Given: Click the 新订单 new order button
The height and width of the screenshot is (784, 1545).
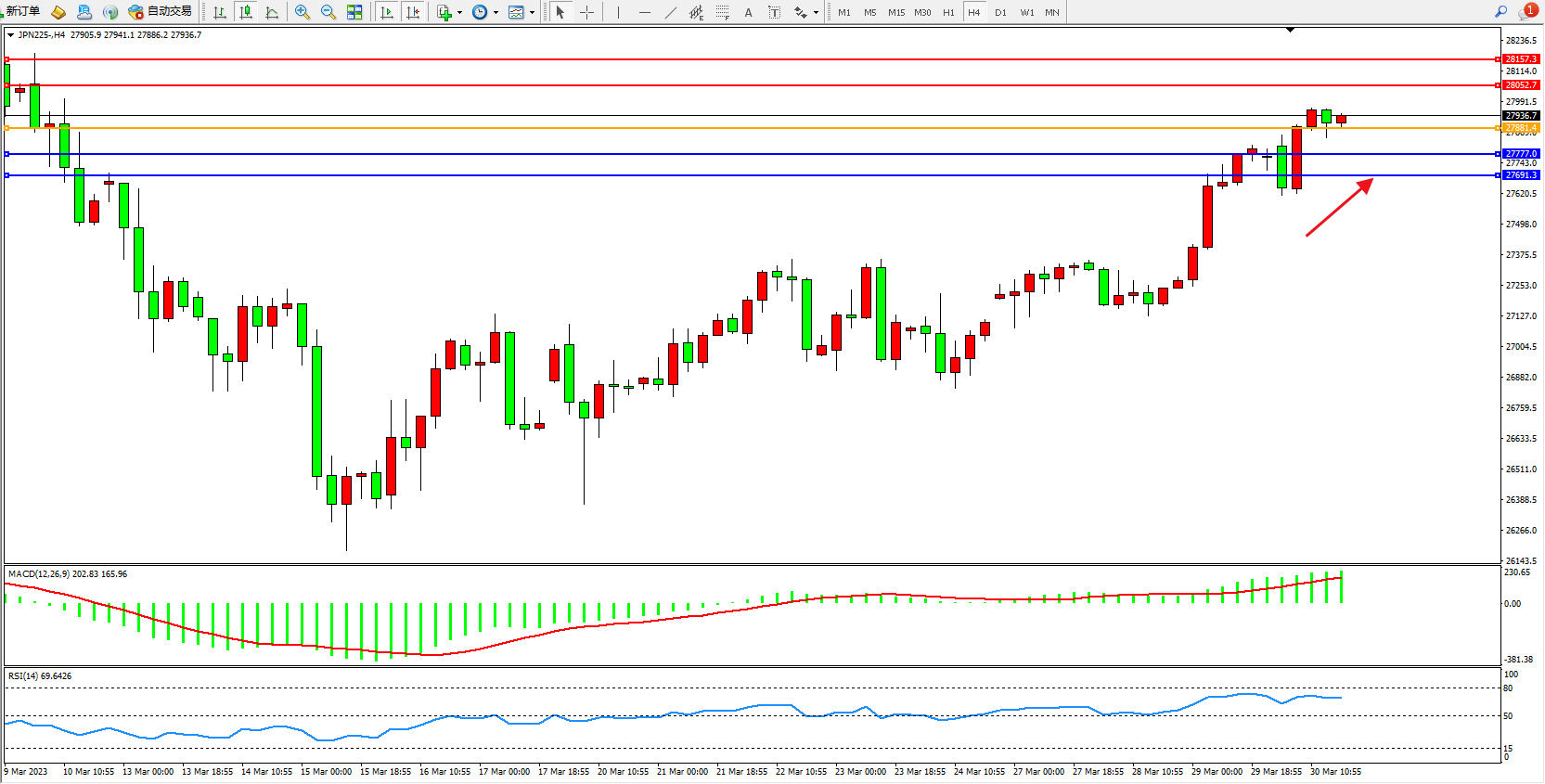Looking at the screenshot, I should coord(22,11).
